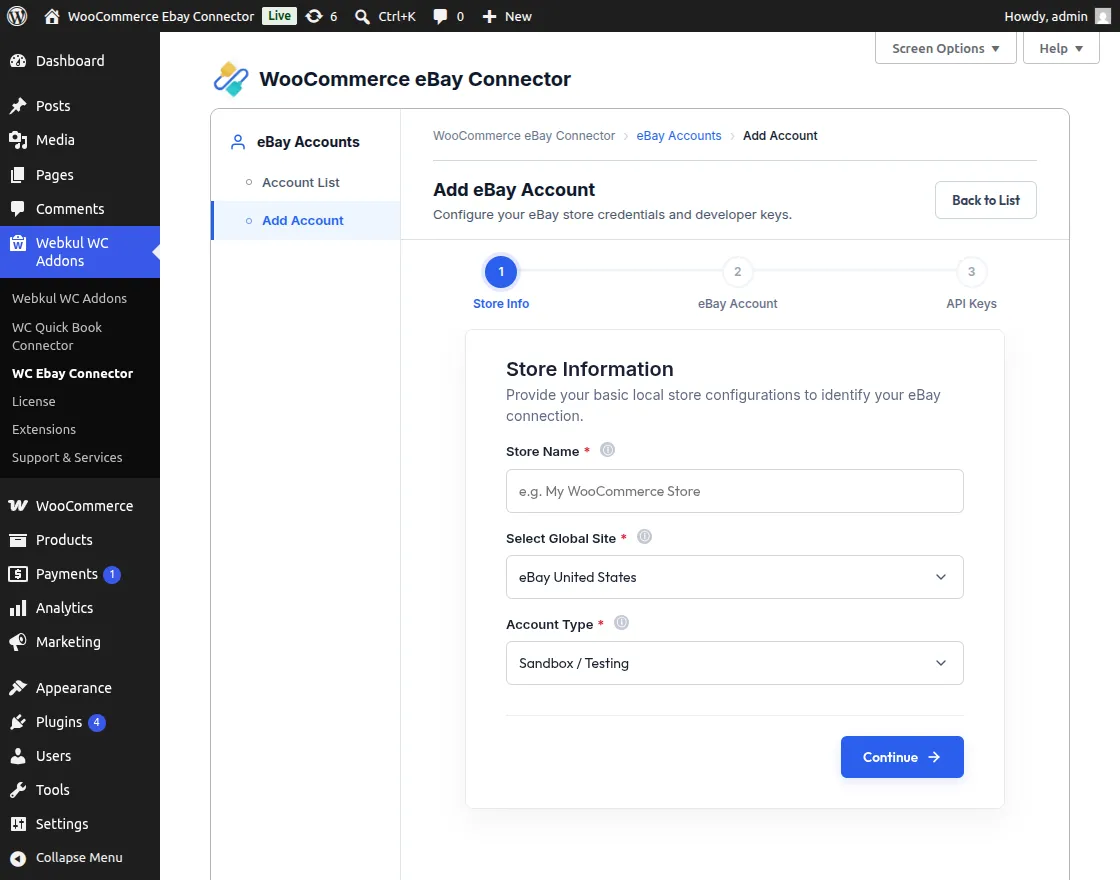Open Support & Services submenu item

67,457
